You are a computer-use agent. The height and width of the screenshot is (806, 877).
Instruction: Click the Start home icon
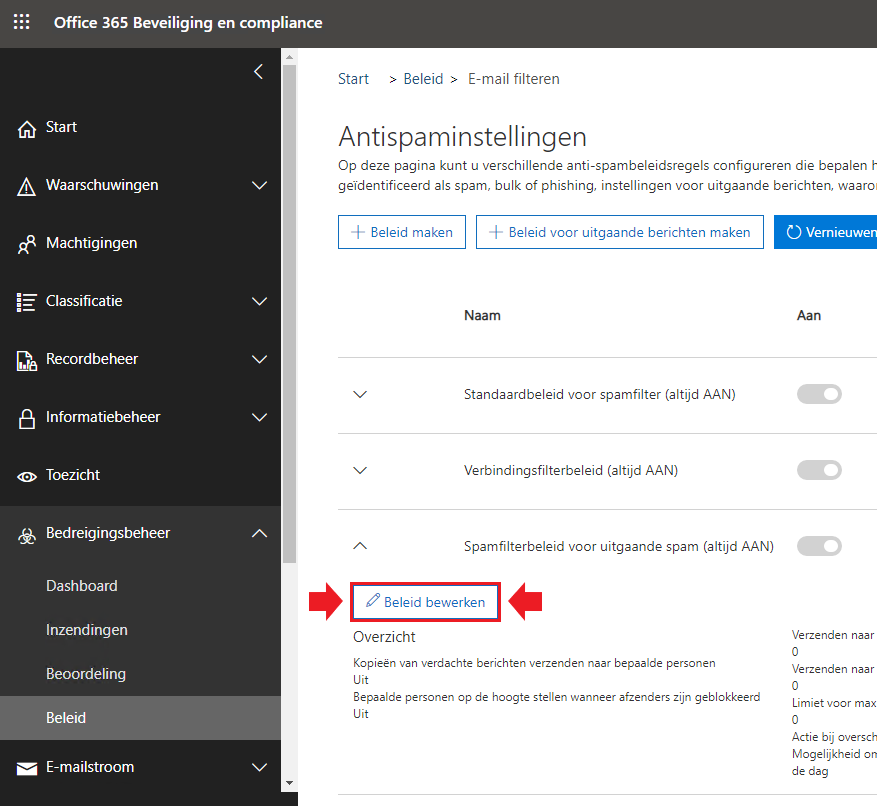[x=26, y=129]
